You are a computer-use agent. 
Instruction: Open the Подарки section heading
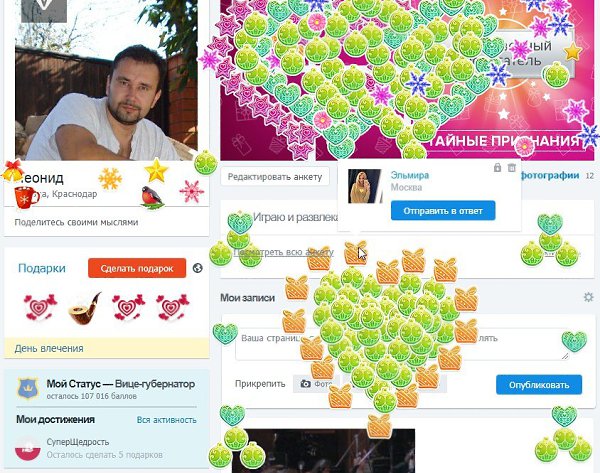coord(42,268)
